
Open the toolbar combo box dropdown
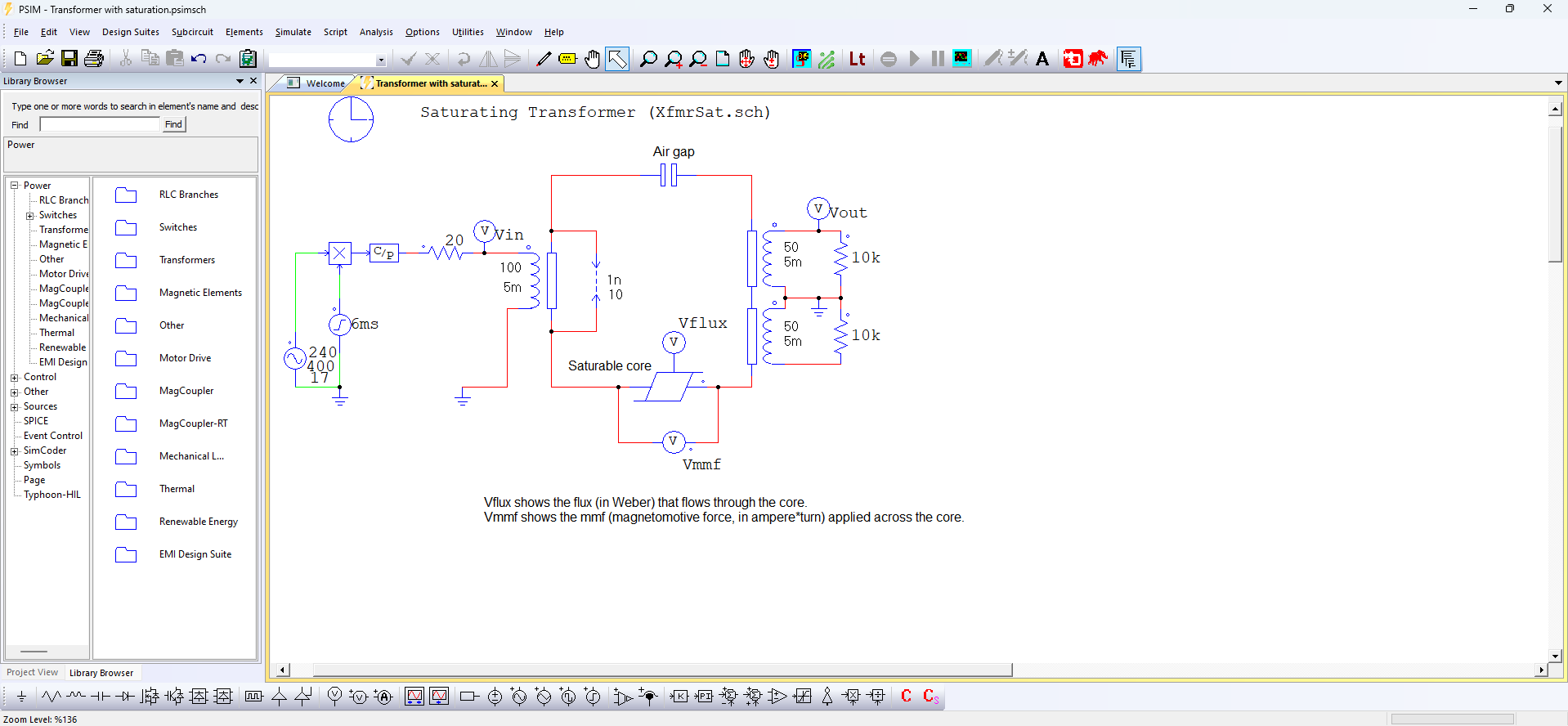[380, 60]
